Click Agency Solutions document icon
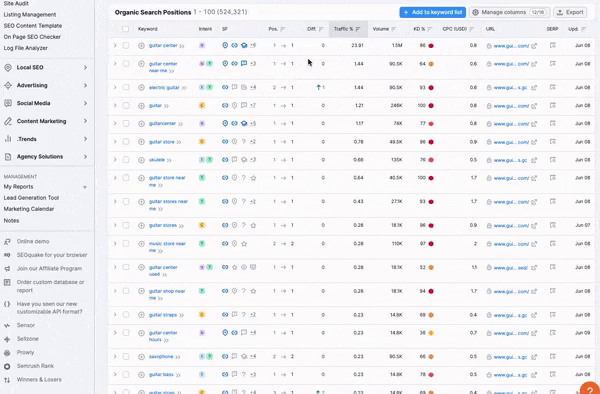The width and height of the screenshot is (600, 394). point(8,156)
